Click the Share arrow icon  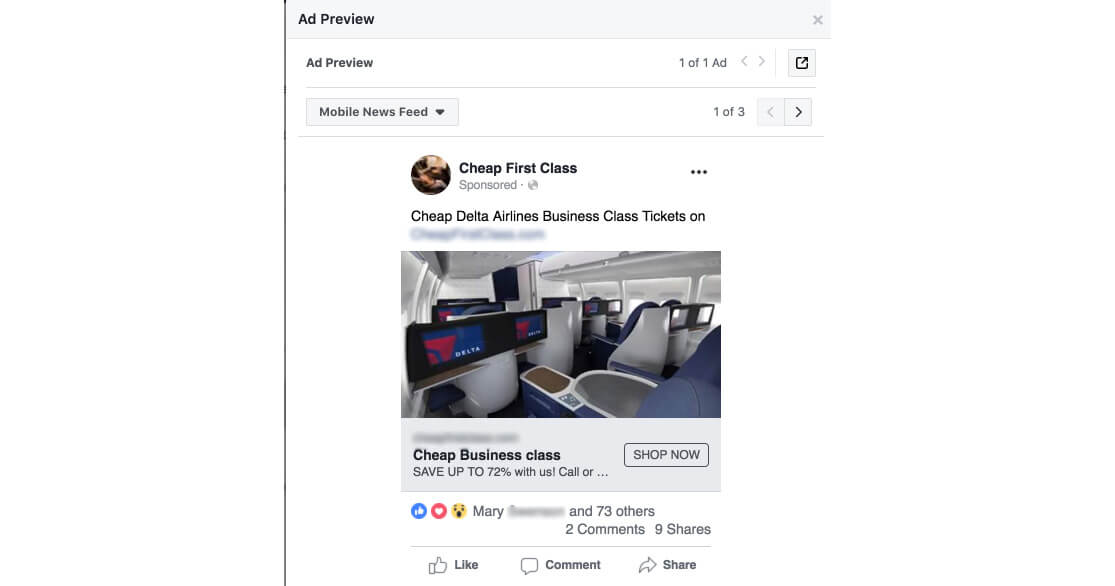648,565
